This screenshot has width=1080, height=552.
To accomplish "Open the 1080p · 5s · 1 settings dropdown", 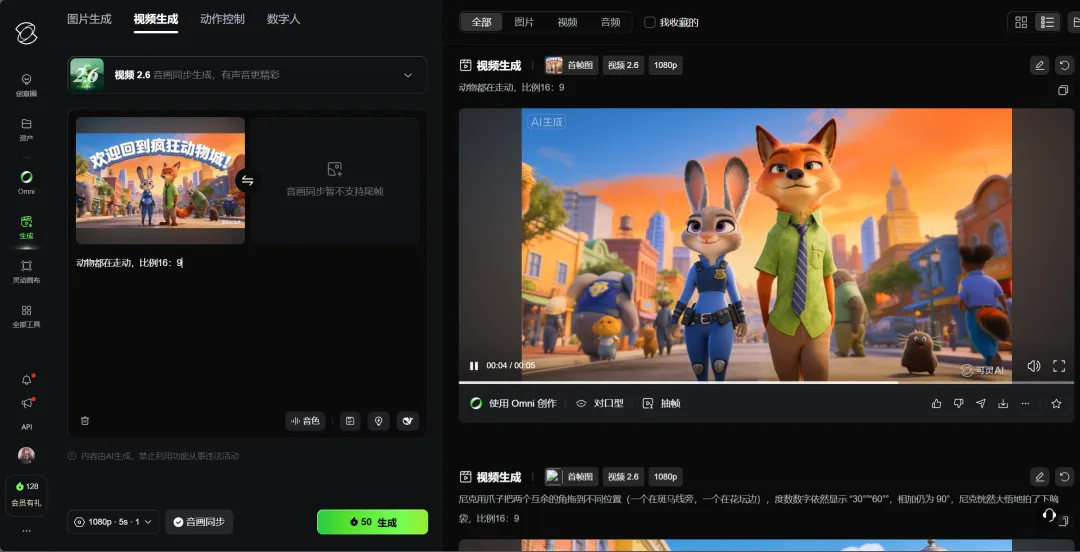I will point(114,522).
